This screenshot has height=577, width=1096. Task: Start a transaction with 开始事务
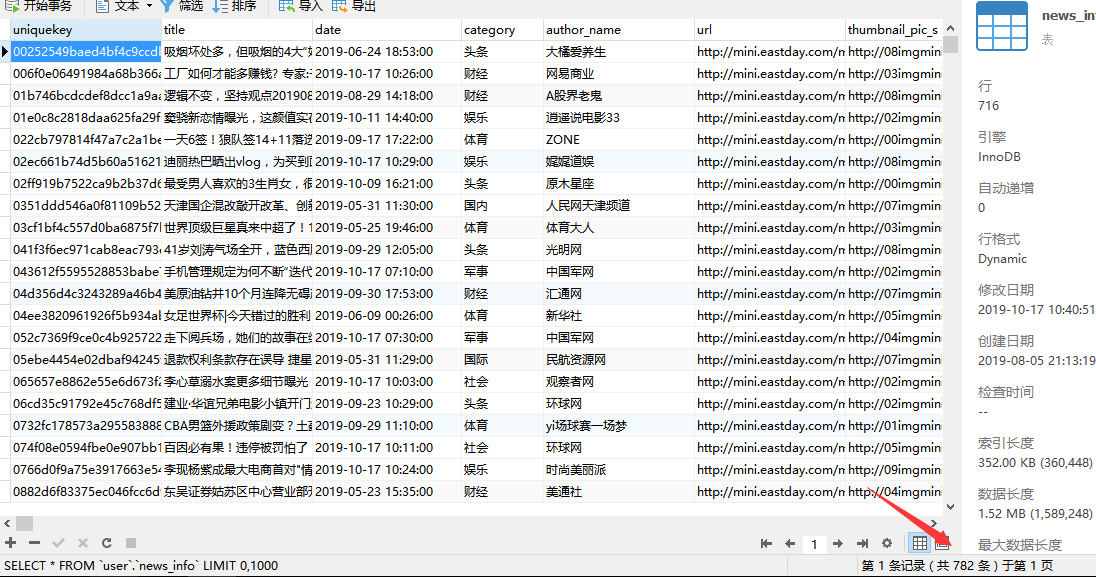point(40,6)
